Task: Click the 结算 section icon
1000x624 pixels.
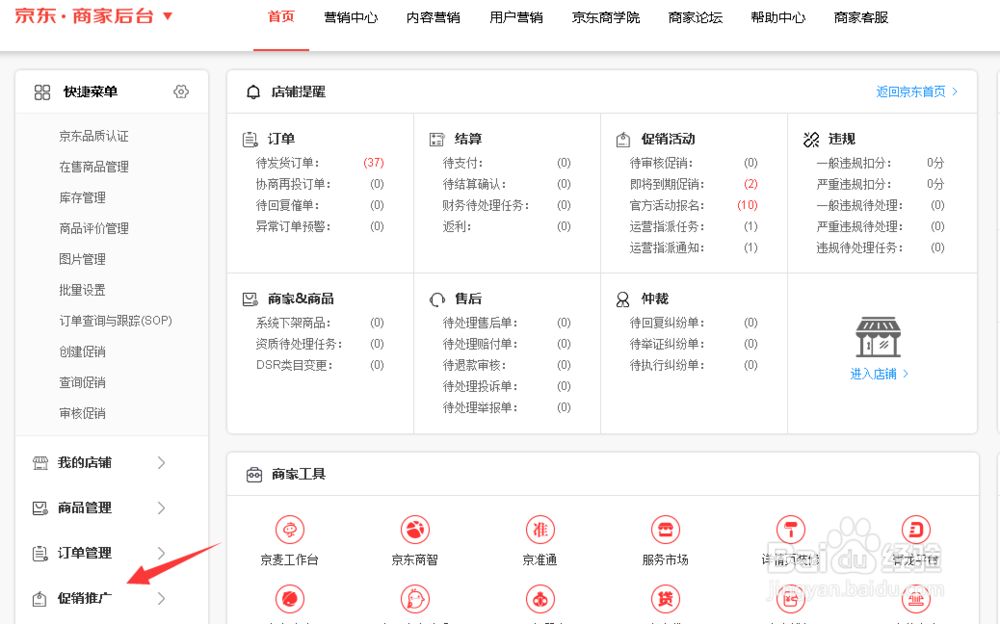Action: coord(437,139)
